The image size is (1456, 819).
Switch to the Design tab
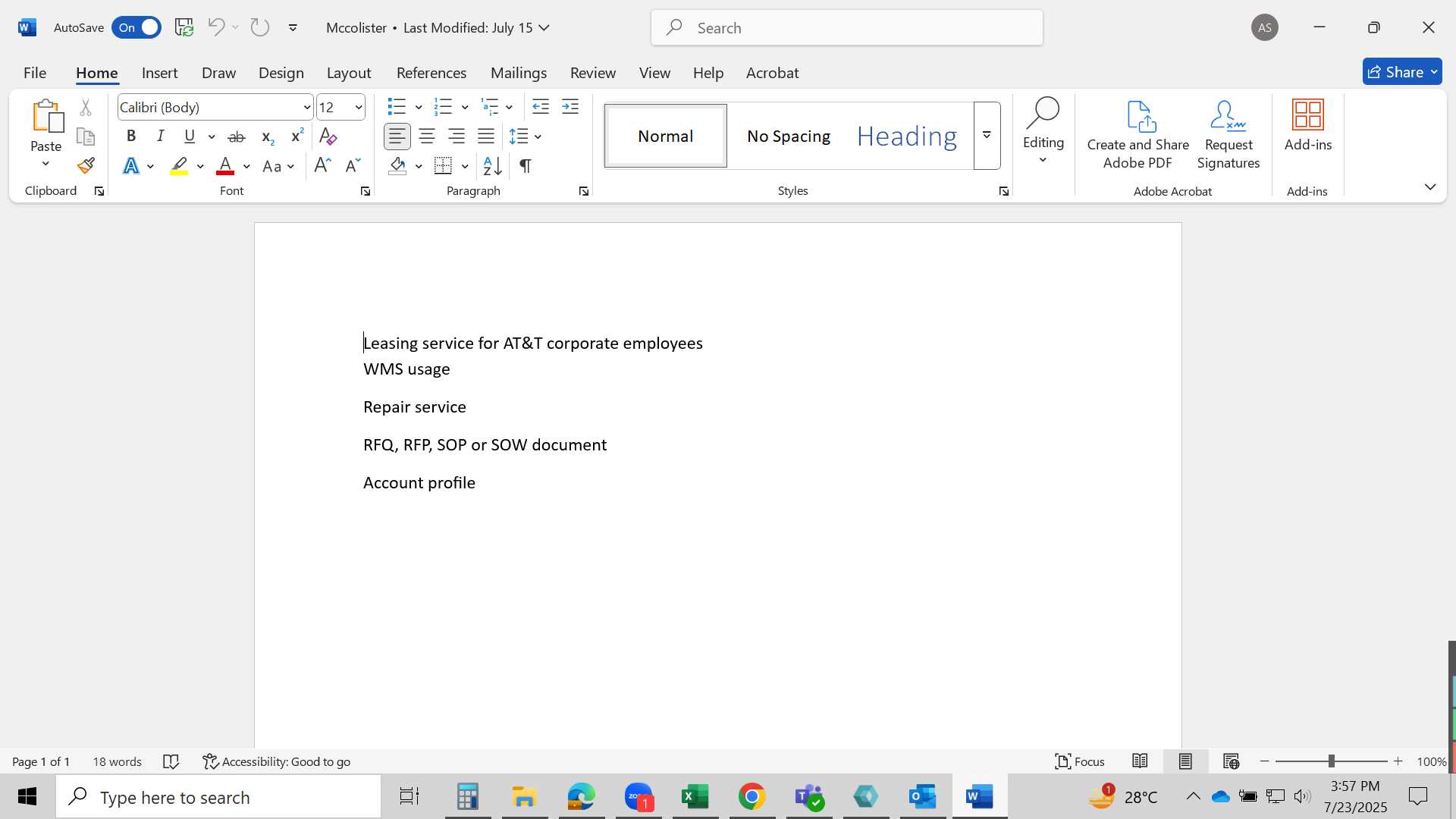click(x=281, y=73)
